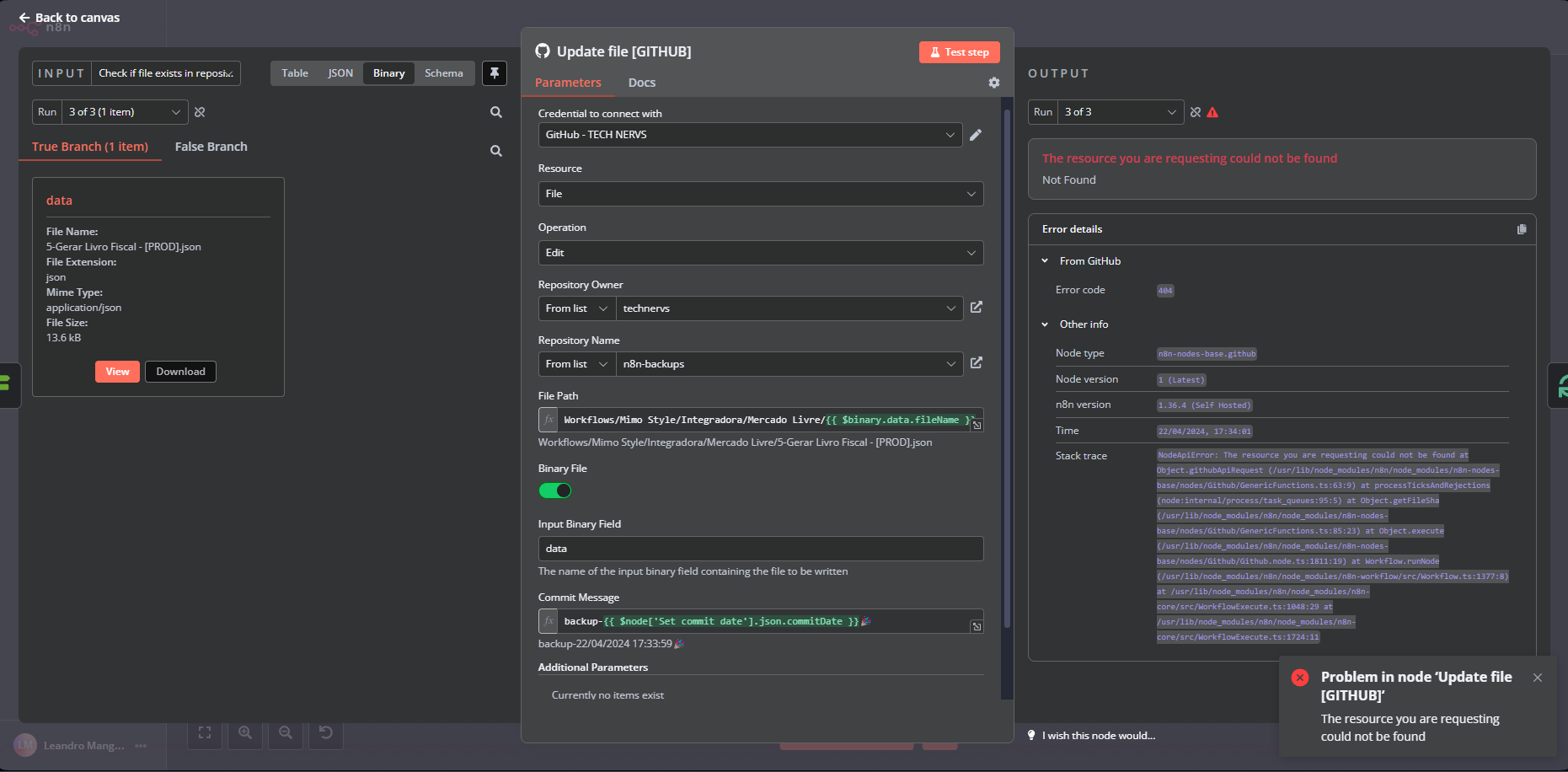
Task: Open input Run 3 of 3 dropdown
Action: (125, 112)
